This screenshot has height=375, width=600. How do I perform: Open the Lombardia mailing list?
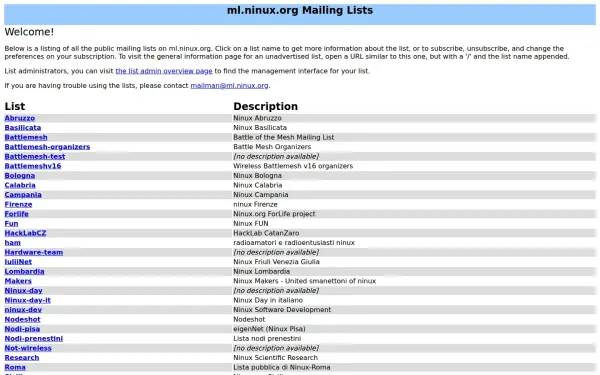pyautogui.click(x=24, y=271)
